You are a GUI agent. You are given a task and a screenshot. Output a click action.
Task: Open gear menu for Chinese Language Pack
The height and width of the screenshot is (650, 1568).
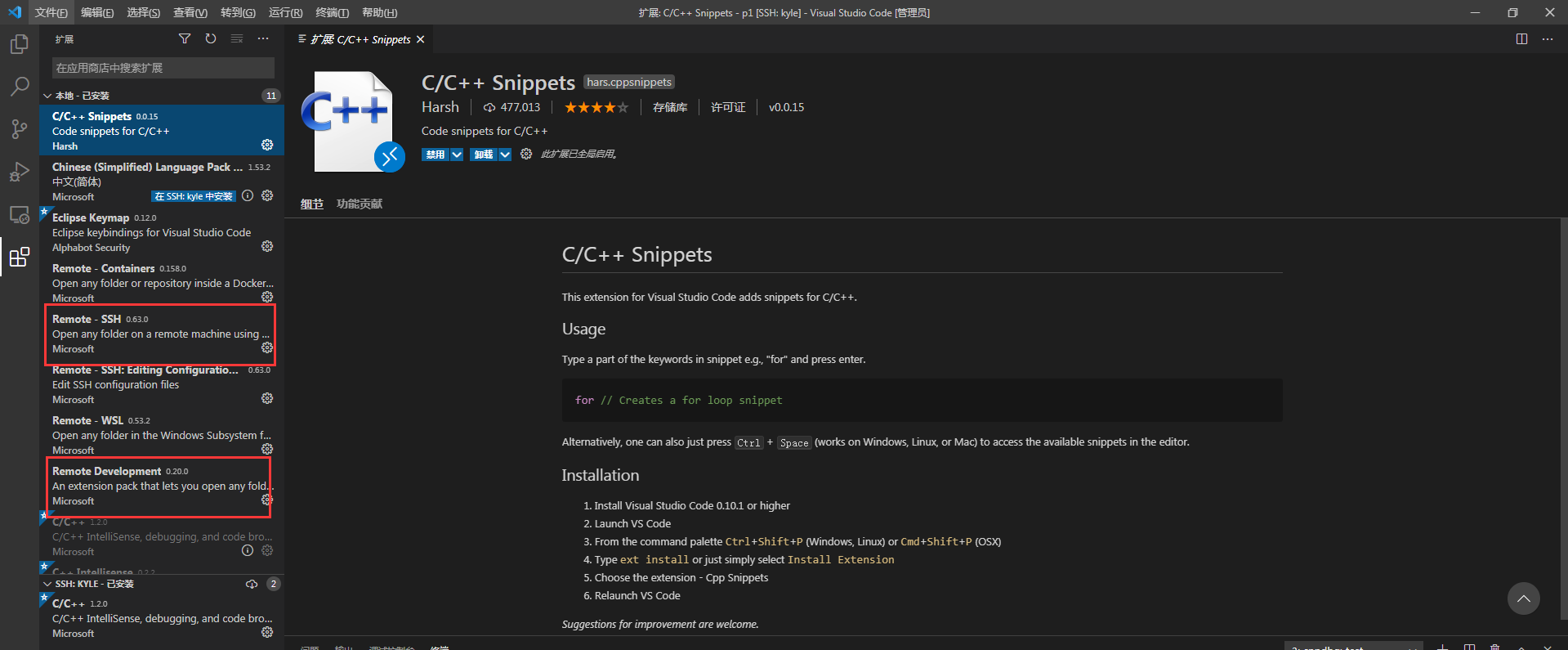[x=267, y=195]
